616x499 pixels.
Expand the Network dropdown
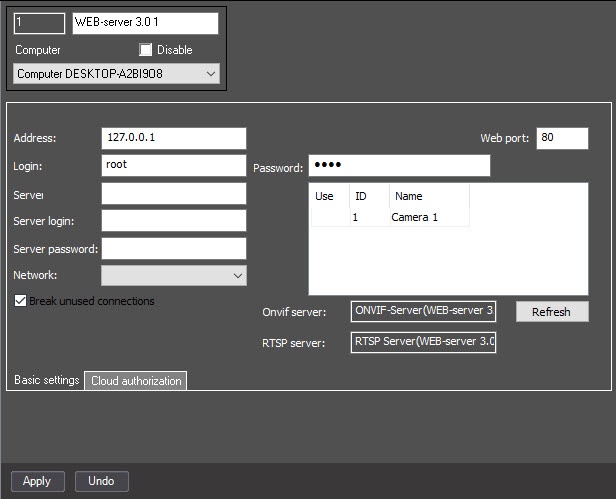(x=174, y=275)
